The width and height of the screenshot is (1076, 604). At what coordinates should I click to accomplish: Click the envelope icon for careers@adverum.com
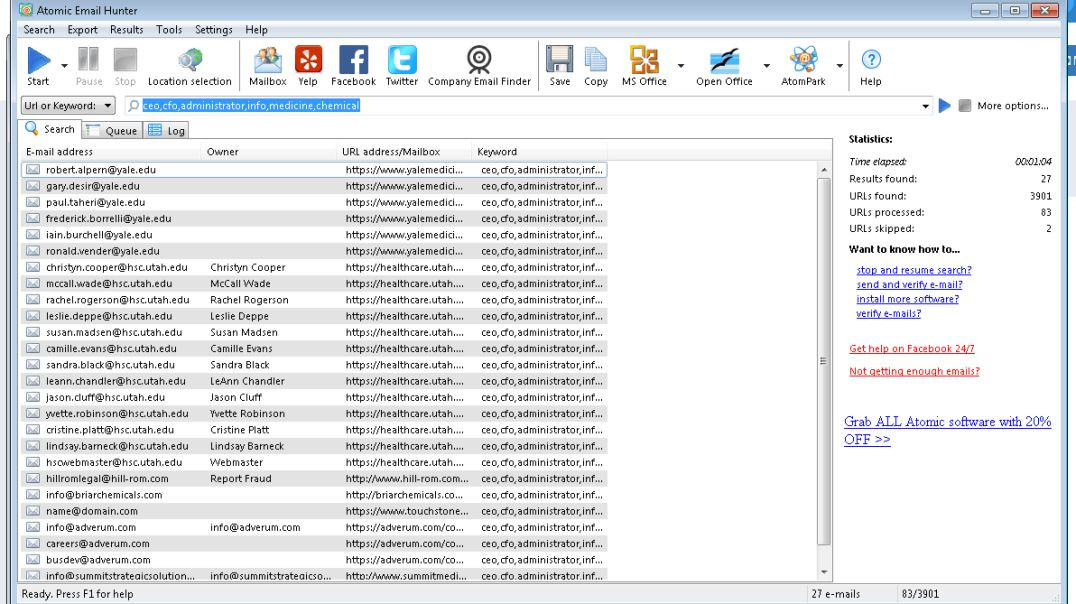pyautogui.click(x=33, y=544)
